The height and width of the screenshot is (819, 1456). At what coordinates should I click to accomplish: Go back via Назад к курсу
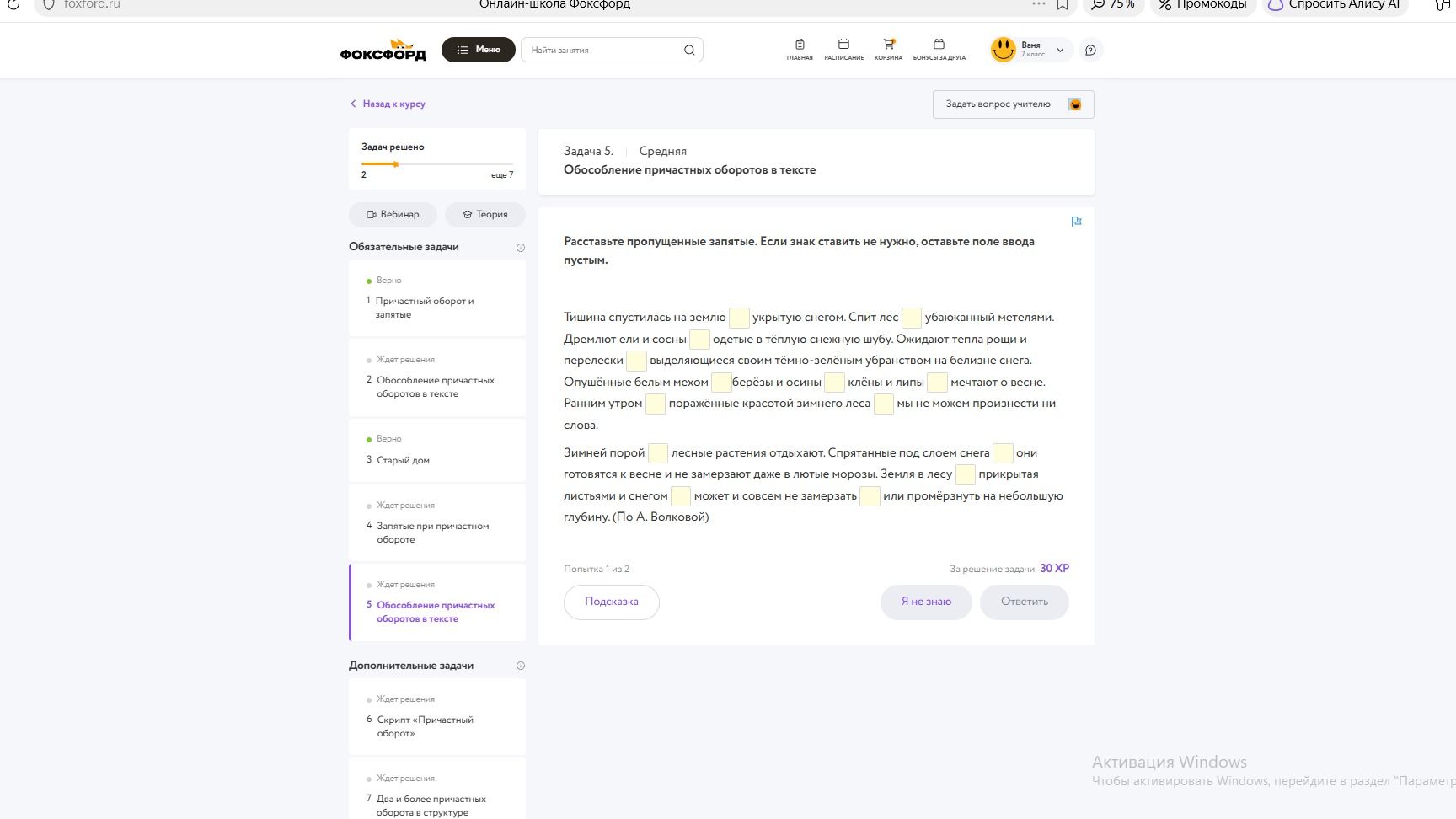[x=388, y=104]
